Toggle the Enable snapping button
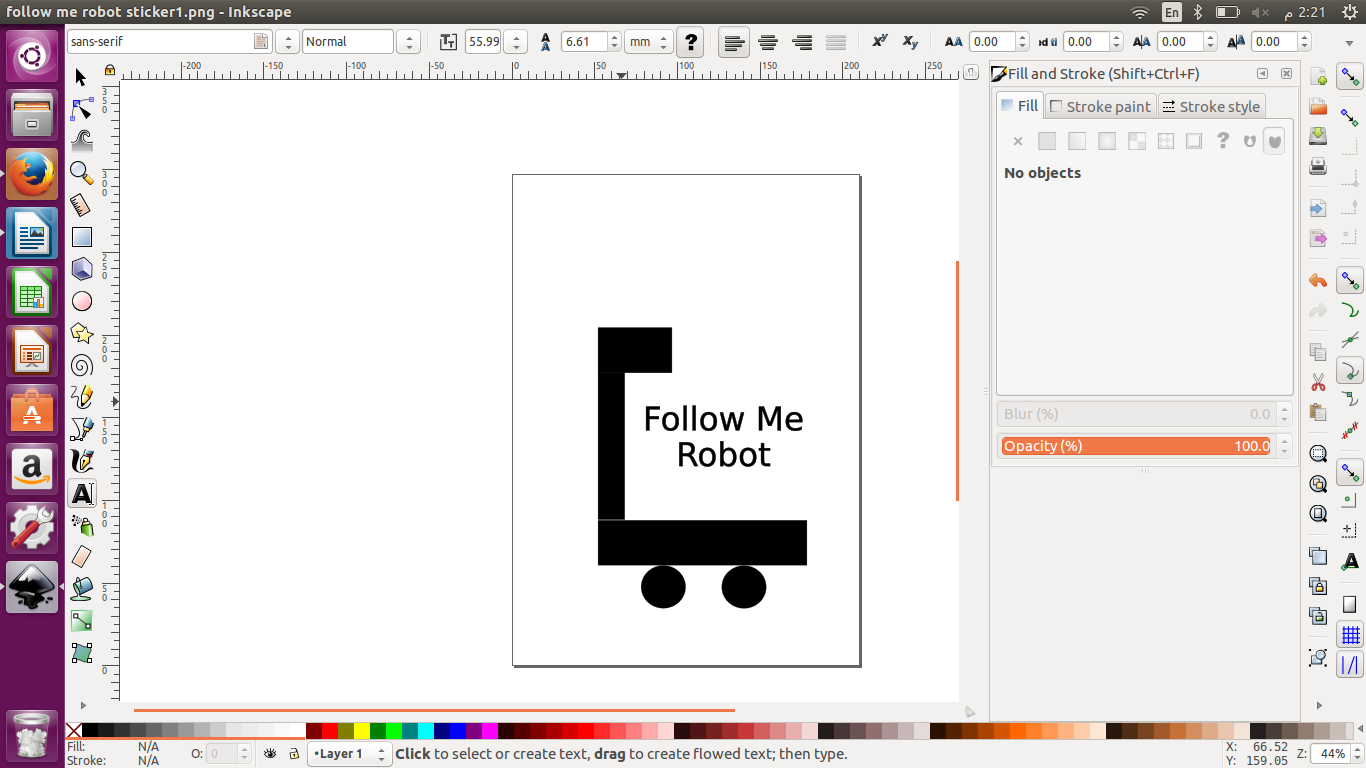The height and width of the screenshot is (768, 1366). (1351, 78)
